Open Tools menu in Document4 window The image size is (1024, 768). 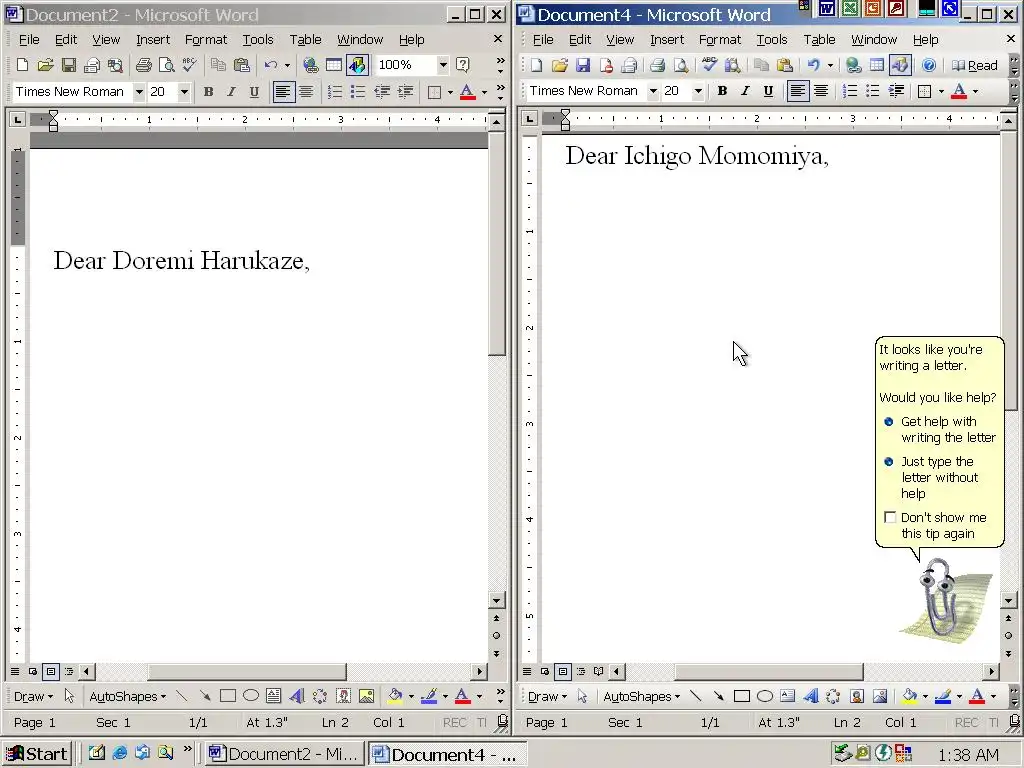772,40
